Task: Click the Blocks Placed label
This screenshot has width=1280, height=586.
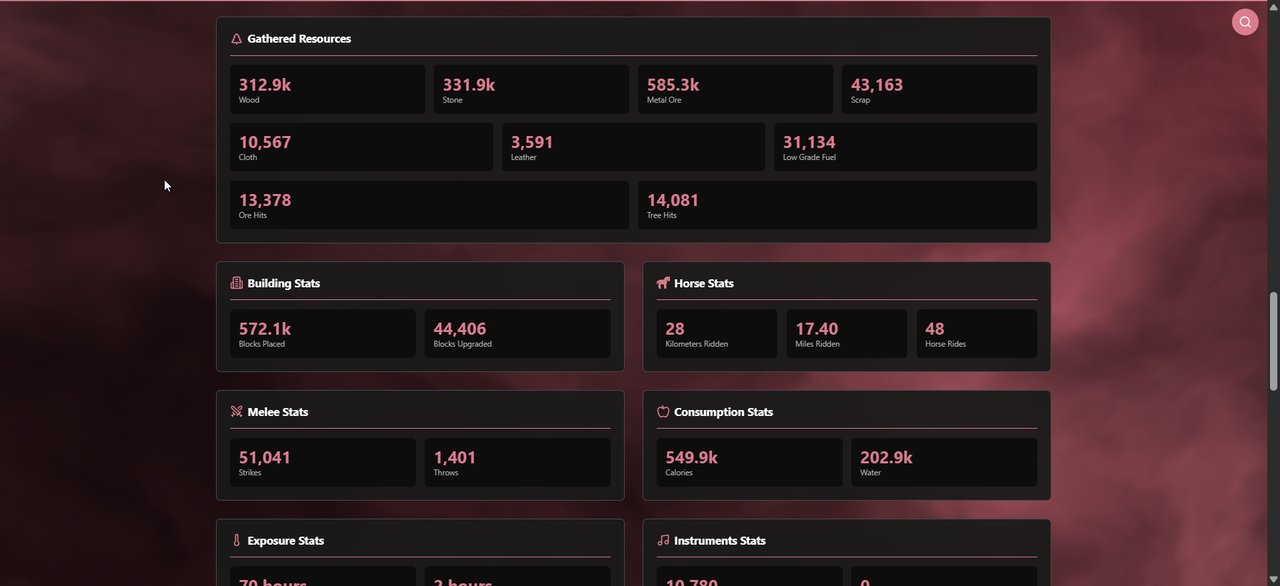Action: click(x=262, y=344)
